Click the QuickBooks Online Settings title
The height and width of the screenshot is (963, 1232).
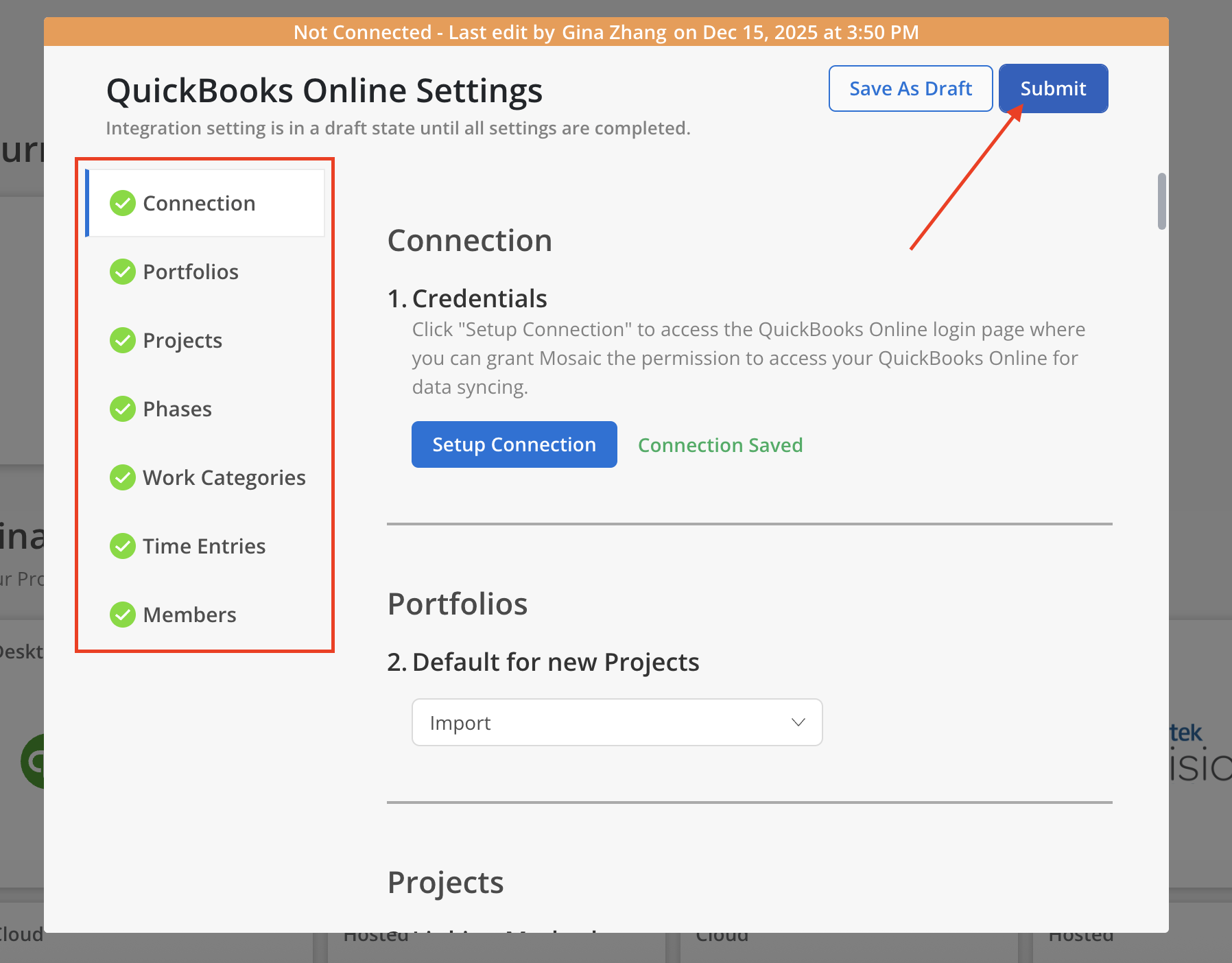(324, 91)
